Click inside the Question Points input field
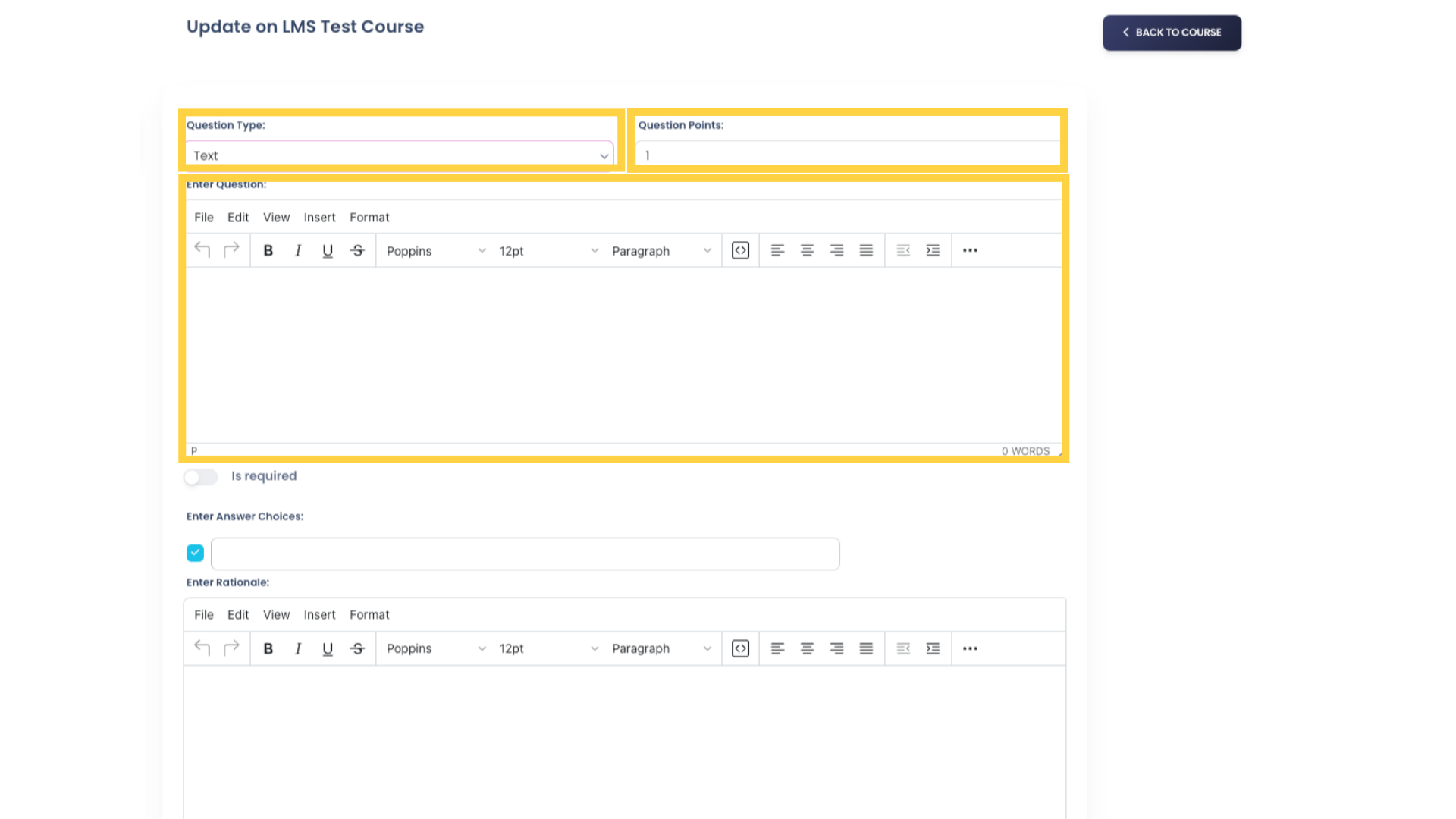Viewport: 1456px width, 819px height. [846, 155]
